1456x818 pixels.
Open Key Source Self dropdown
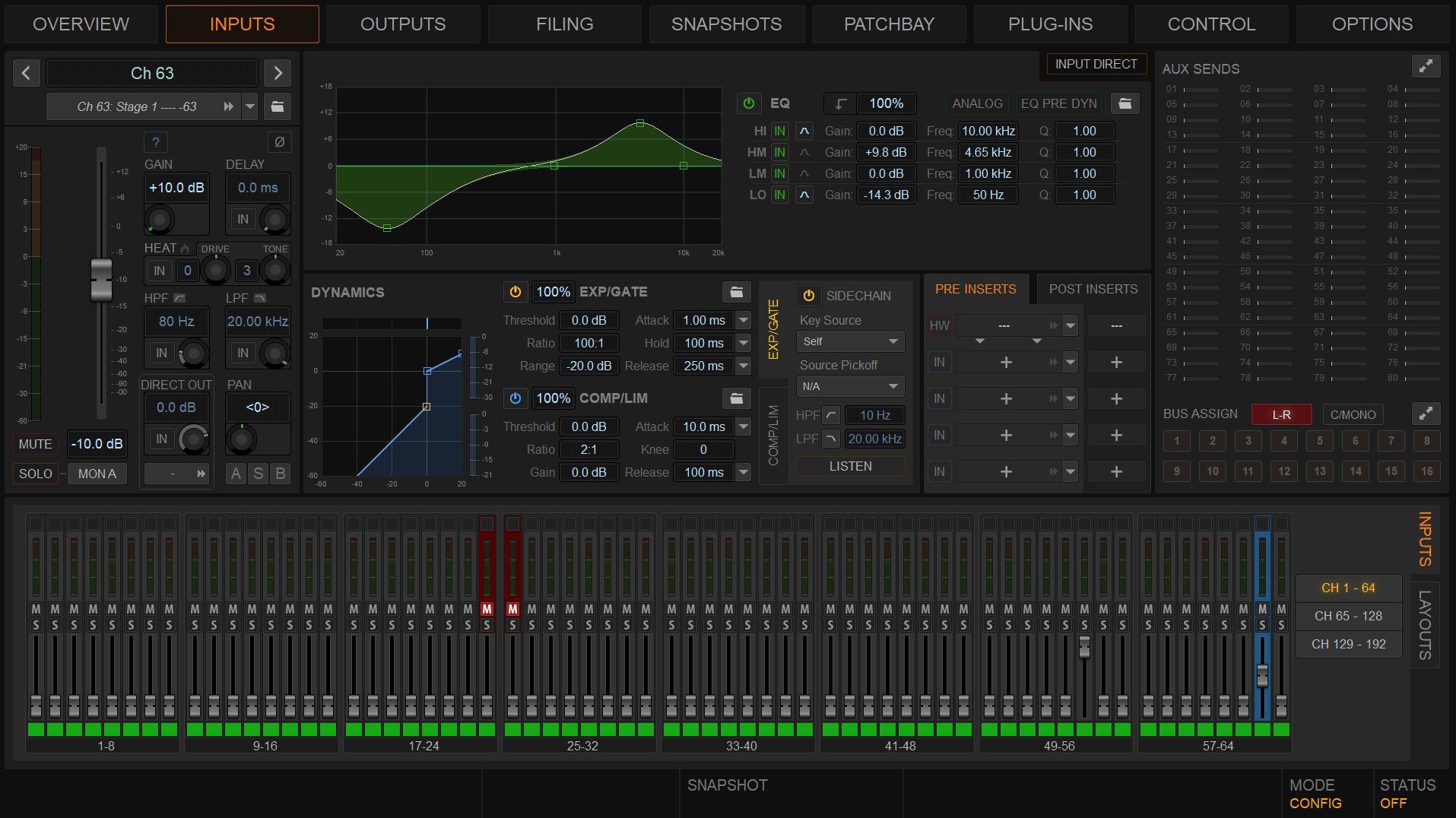click(x=851, y=341)
